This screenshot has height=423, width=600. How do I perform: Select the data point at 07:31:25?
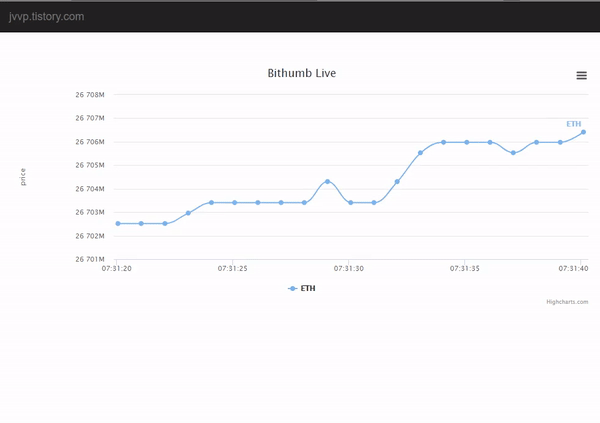(x=235, y=203)
